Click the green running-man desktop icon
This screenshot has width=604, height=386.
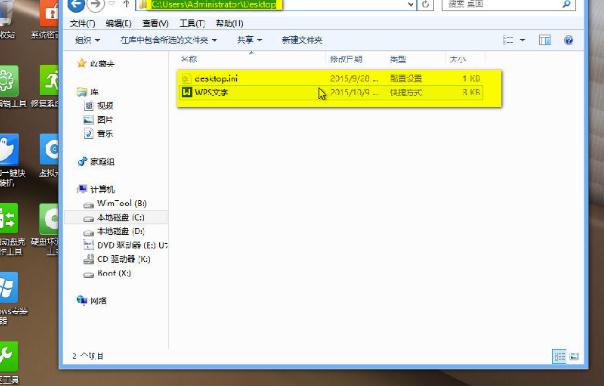coord(49,80)
